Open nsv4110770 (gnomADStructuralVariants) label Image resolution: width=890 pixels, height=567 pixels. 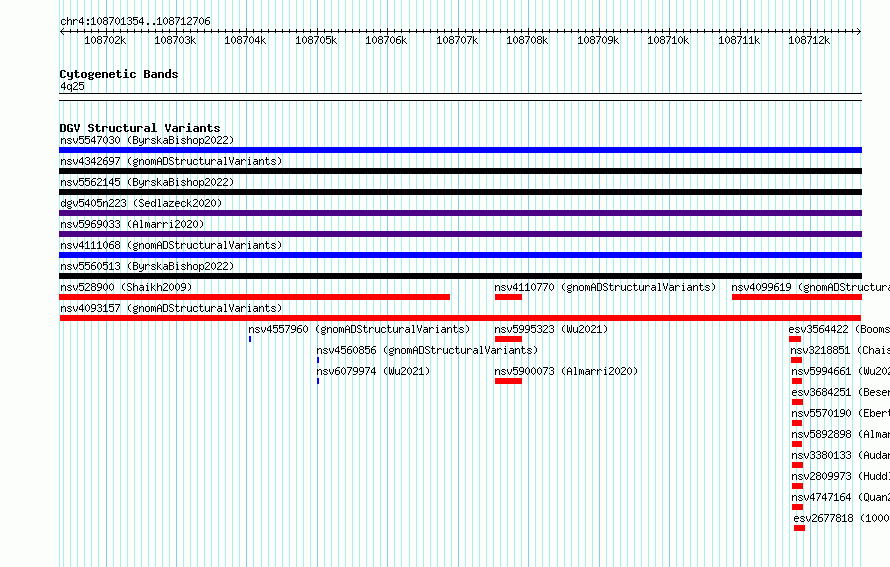tap(605, 287)
